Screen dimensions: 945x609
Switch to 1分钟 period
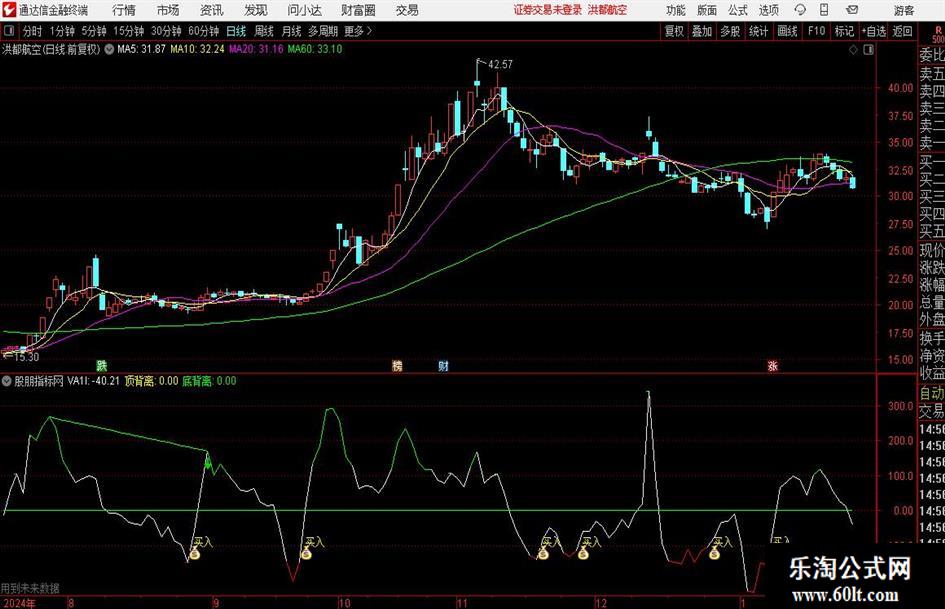[x=61, y=31]
